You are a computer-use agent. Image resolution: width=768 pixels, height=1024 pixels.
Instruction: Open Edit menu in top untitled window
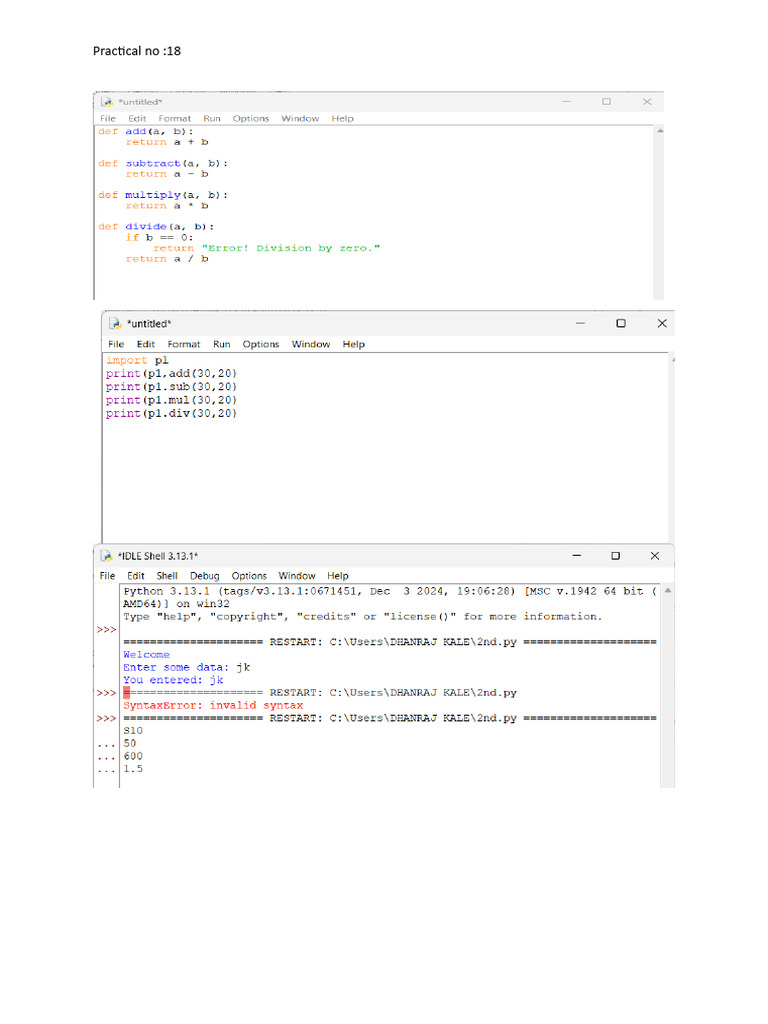[x=137, y=118]
